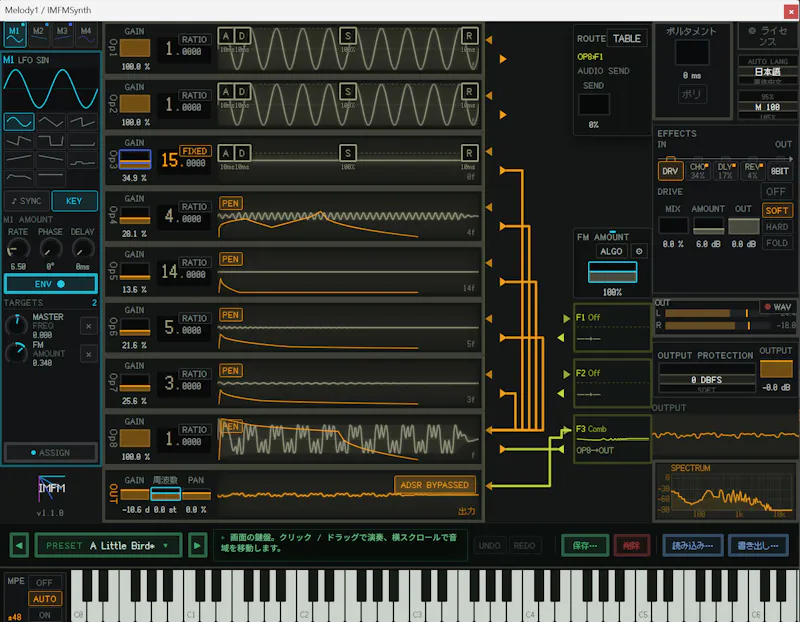Open the license gear button
This screenshot has height=622, width=800.
click(x=768, y=36)
